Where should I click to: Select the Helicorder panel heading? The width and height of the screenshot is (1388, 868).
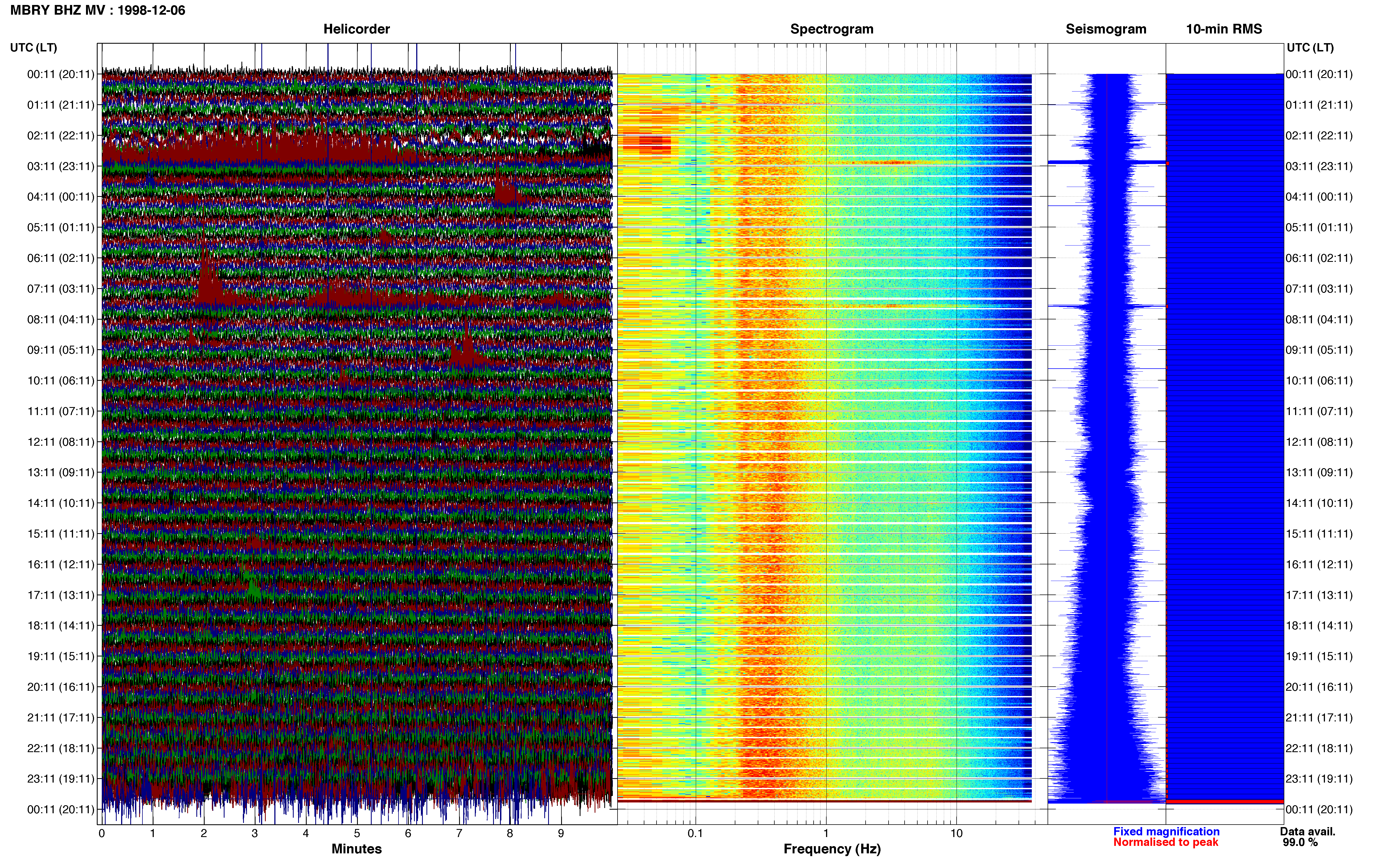point(356,29)
